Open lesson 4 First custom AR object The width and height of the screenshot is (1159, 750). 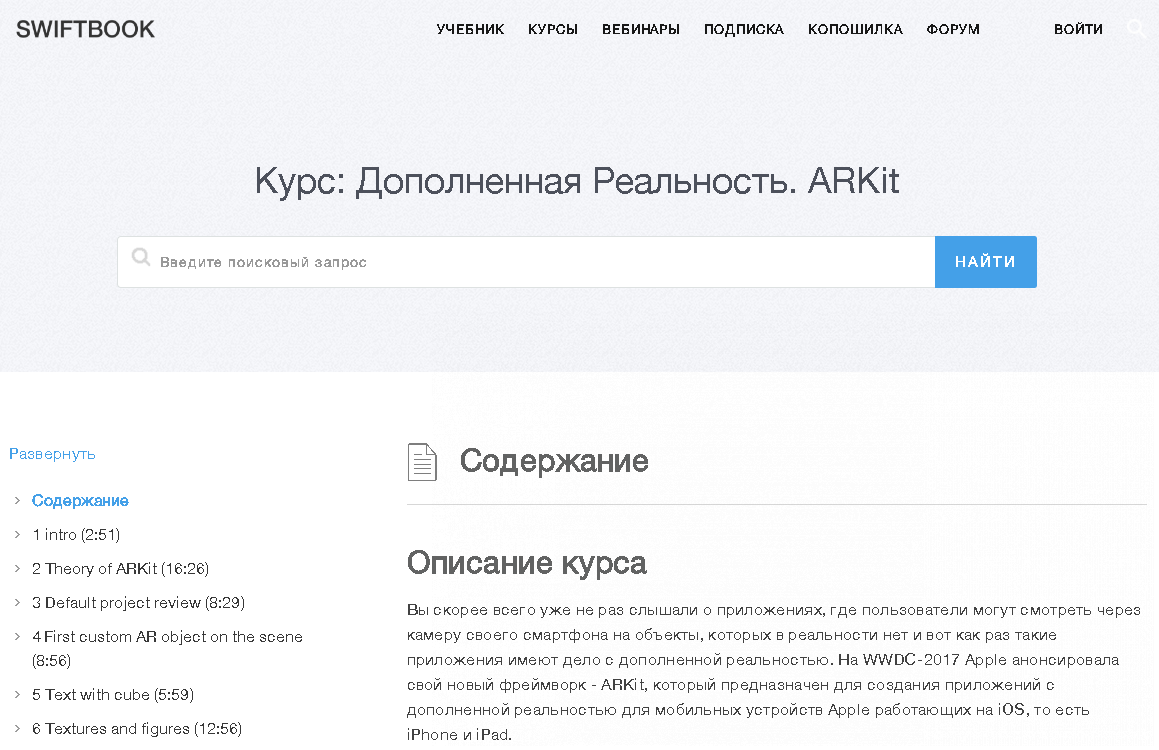click(x=167, y=637)
